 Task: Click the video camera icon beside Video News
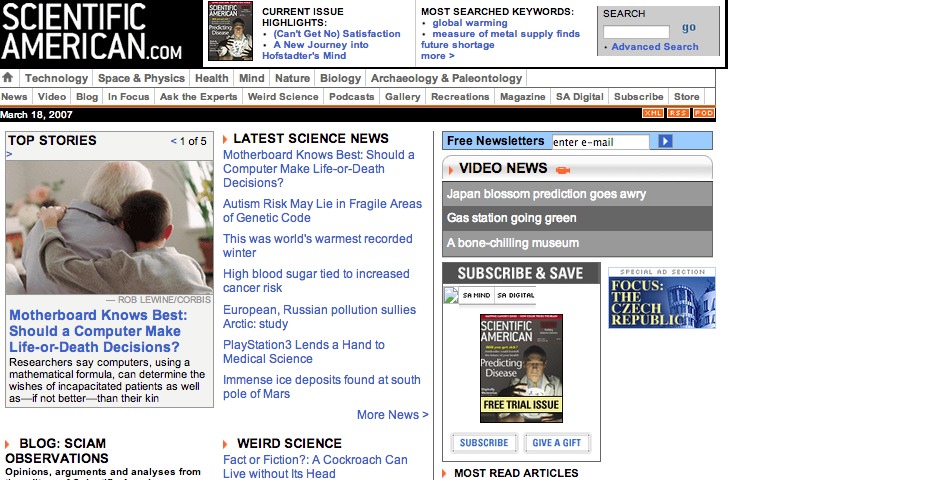pos(562,170)
